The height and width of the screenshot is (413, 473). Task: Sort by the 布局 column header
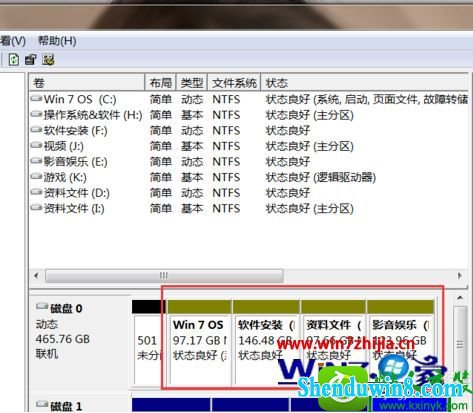coord(161,82)
